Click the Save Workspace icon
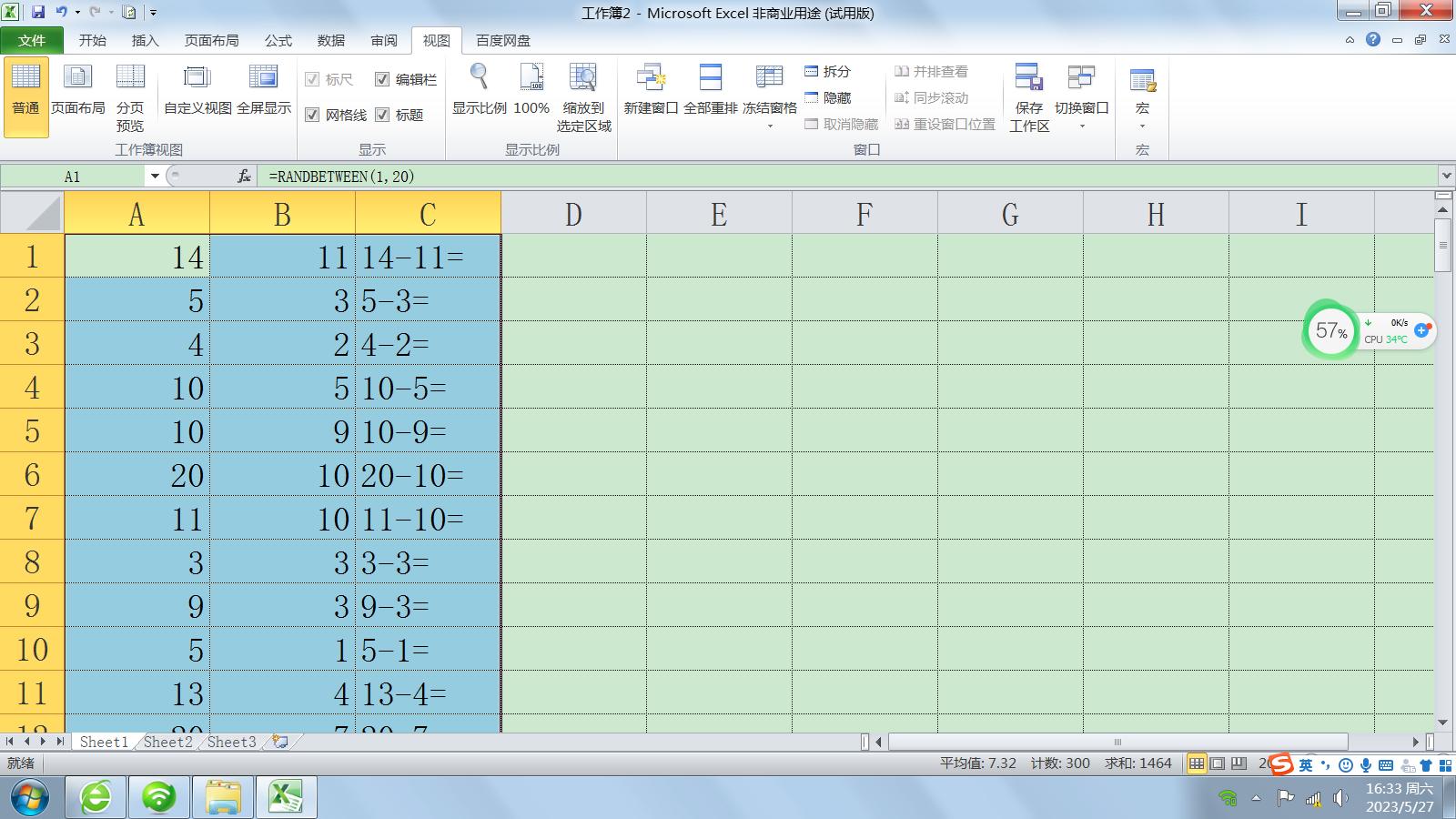 [1029, 78]
